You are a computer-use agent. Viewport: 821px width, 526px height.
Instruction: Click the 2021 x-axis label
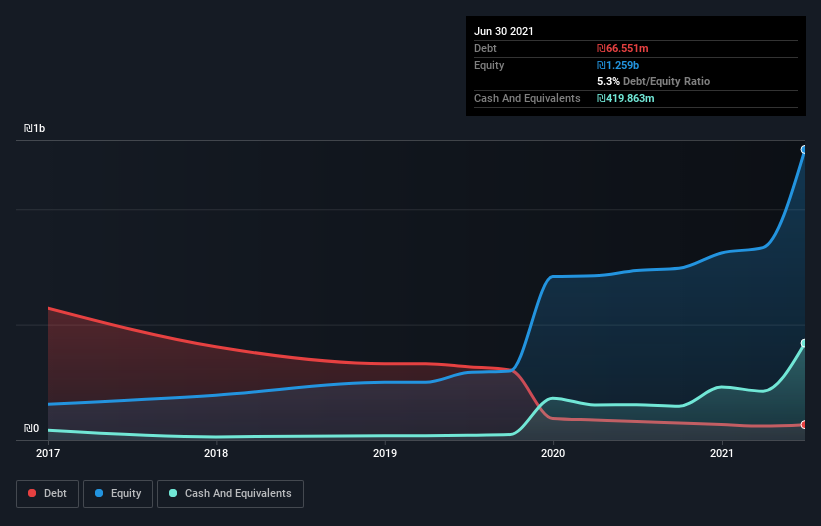tap(722, 453)
